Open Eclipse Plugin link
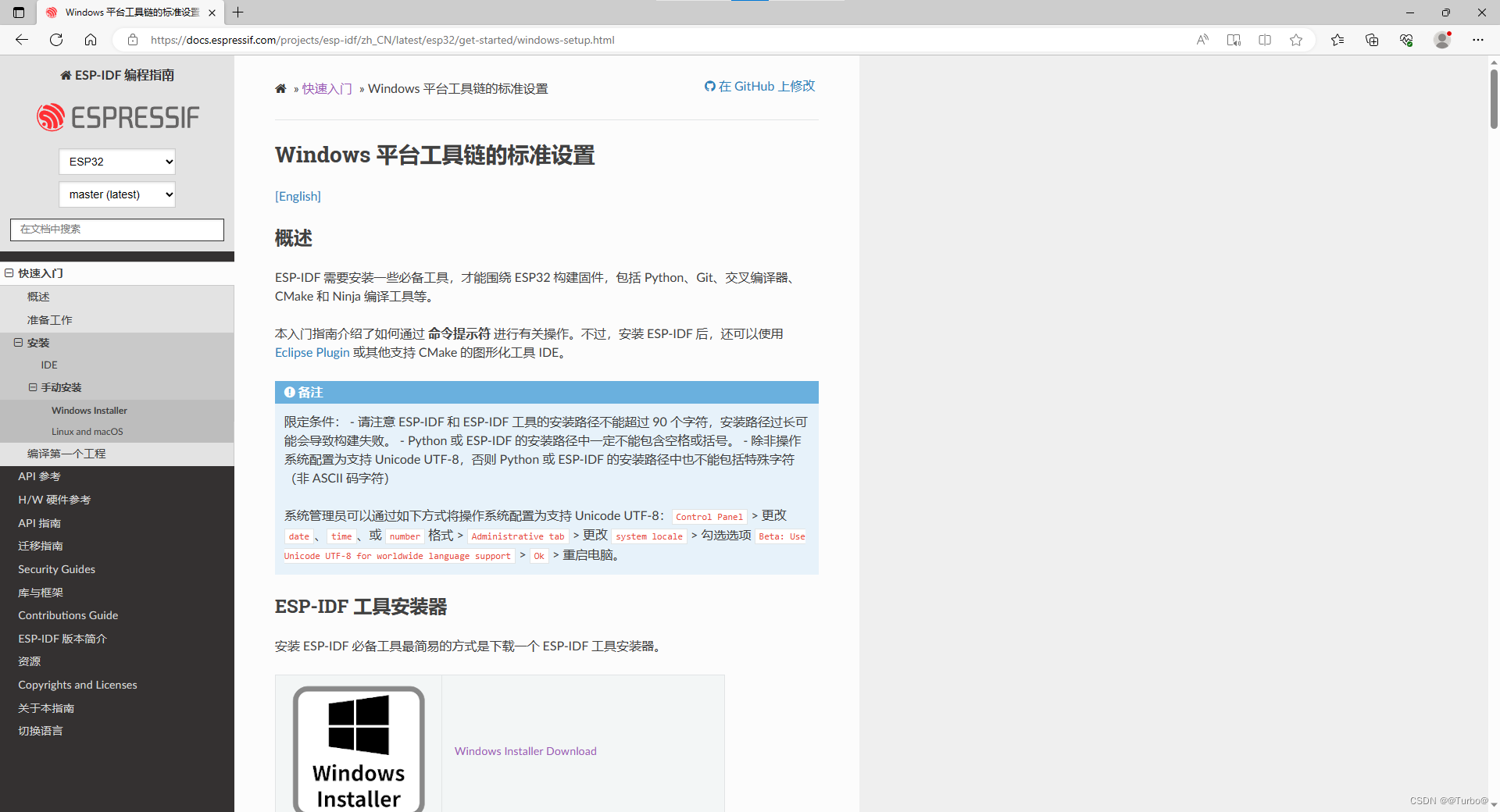The height and width of the screenshot is (812, 1500). pyautogui.click(x=312, y=353)
